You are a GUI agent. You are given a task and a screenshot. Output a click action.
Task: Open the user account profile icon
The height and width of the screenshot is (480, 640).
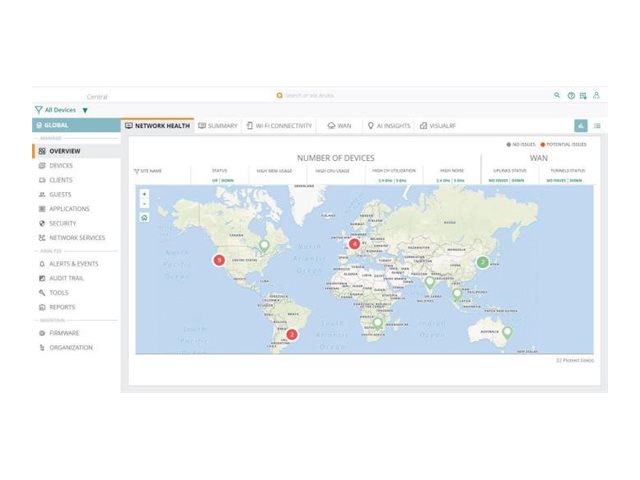click(597, 95)
